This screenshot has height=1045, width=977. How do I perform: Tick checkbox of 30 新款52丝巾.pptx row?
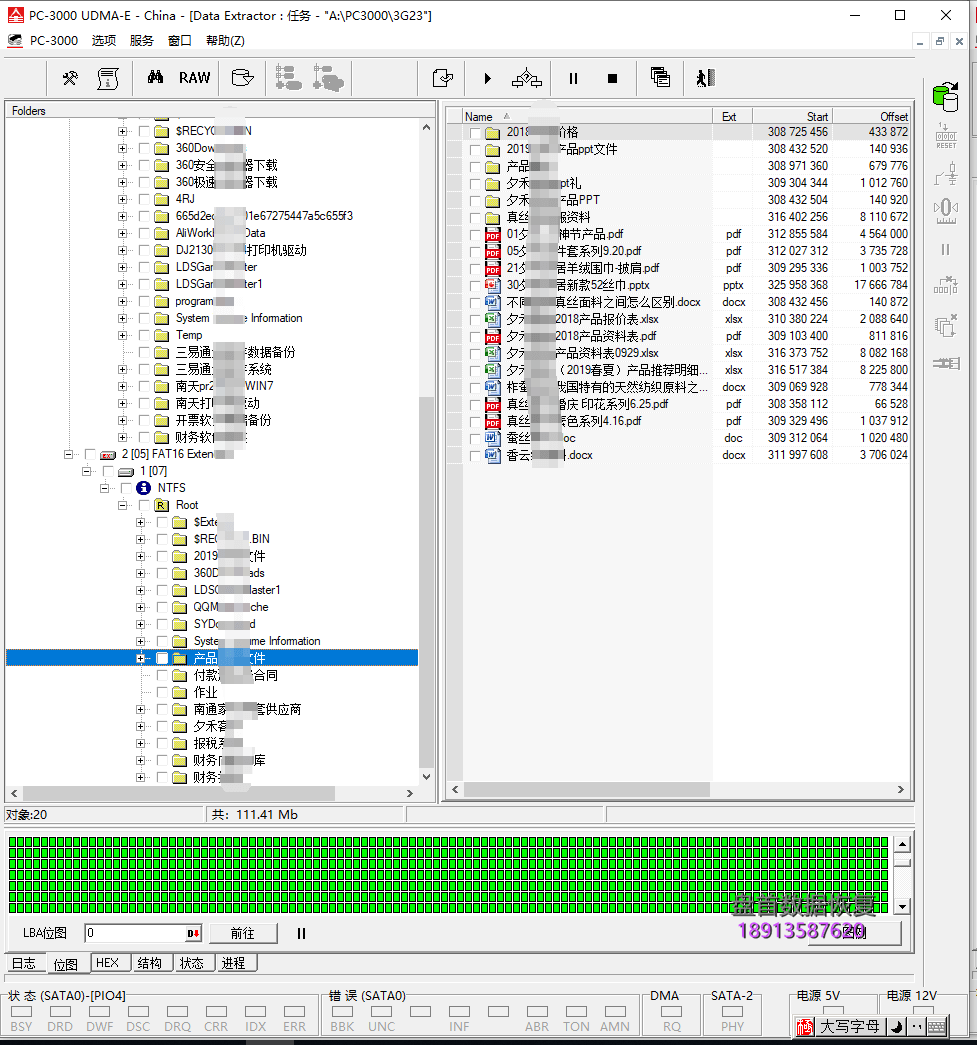[x=475, y=286]
